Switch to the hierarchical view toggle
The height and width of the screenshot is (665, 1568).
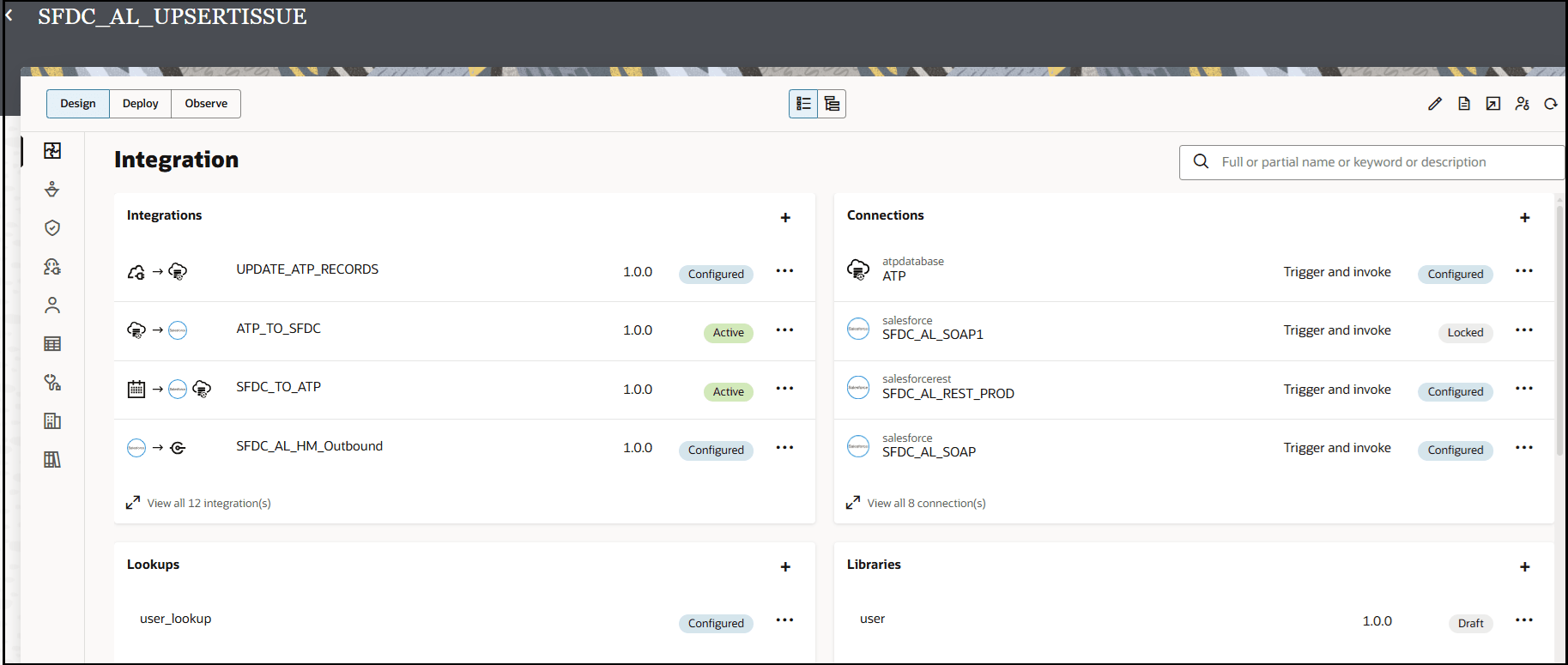click(832, 104)
